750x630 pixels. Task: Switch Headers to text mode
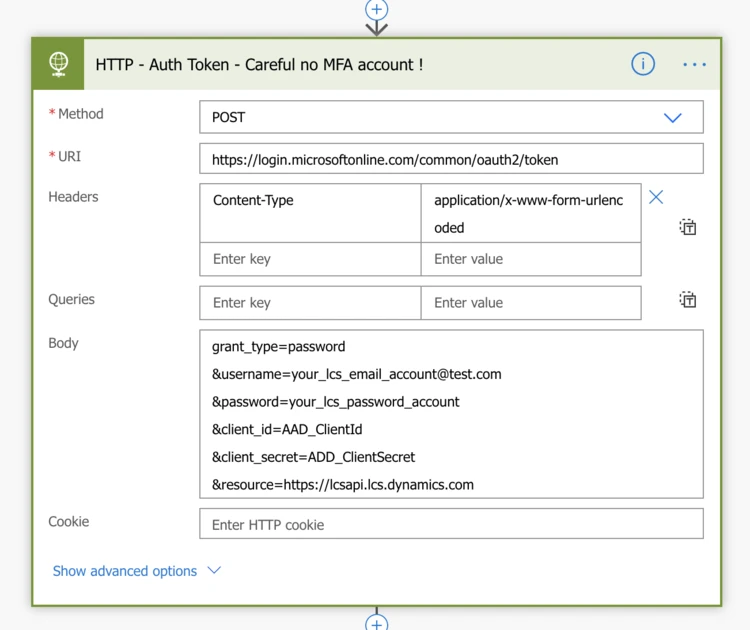pyautogui.click(x=688, y=227)
